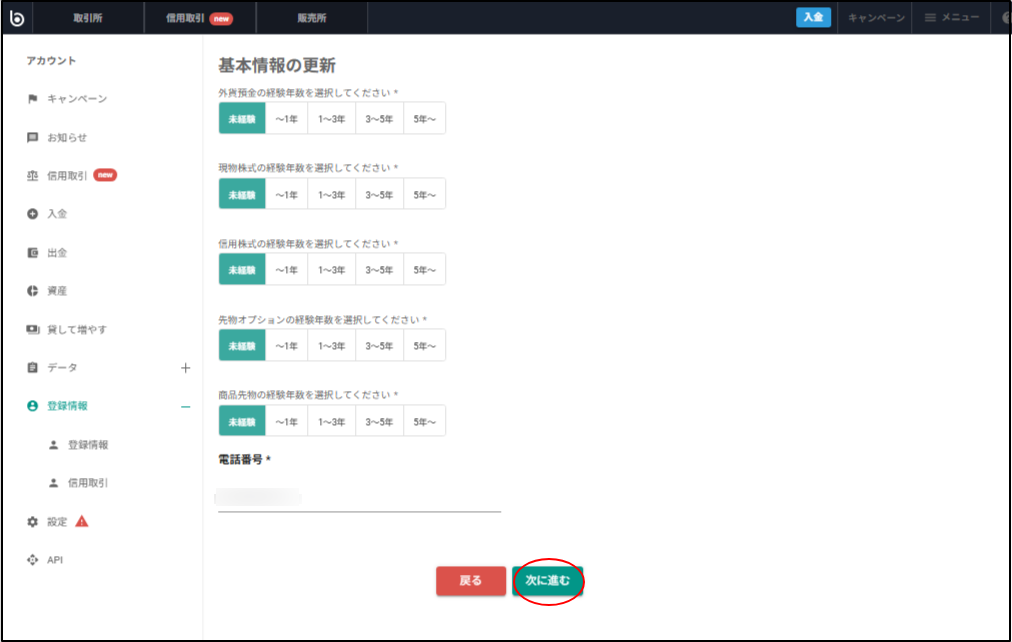Select 5年〜 for foreign currency deposit experience
This screenshot has width=1012, height=642.
click(425, 119)
